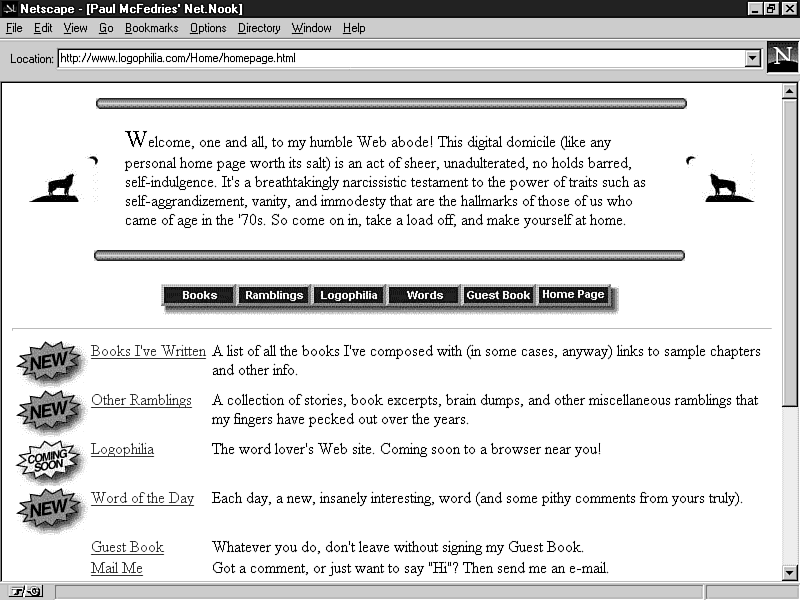
Task: Follow the Logophilia text link
Action: coord(122,449)
